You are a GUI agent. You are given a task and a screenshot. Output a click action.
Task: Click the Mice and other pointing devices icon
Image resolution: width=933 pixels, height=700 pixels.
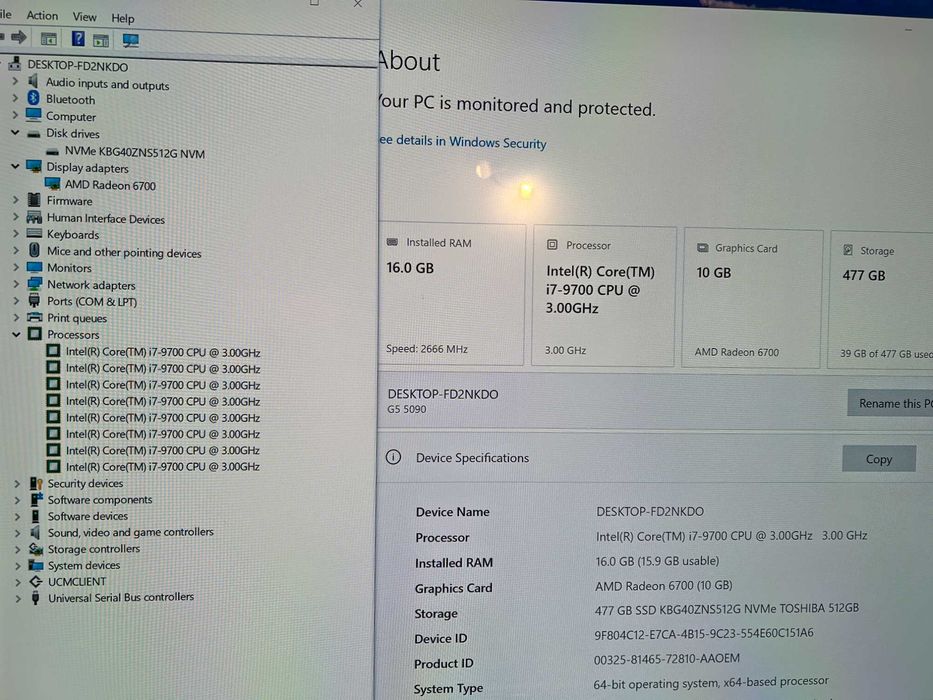tap(35, 250)
